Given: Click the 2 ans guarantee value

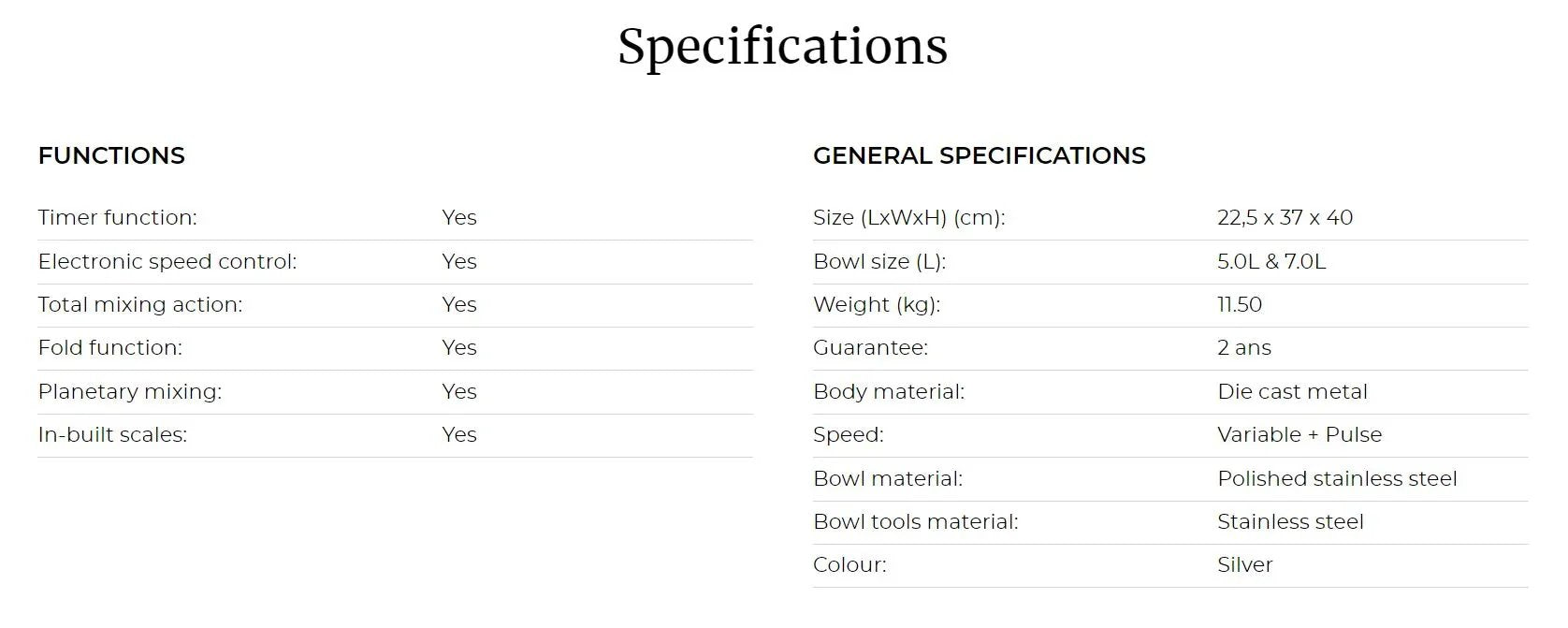Looking at the screenshot, I should 1243,348.
